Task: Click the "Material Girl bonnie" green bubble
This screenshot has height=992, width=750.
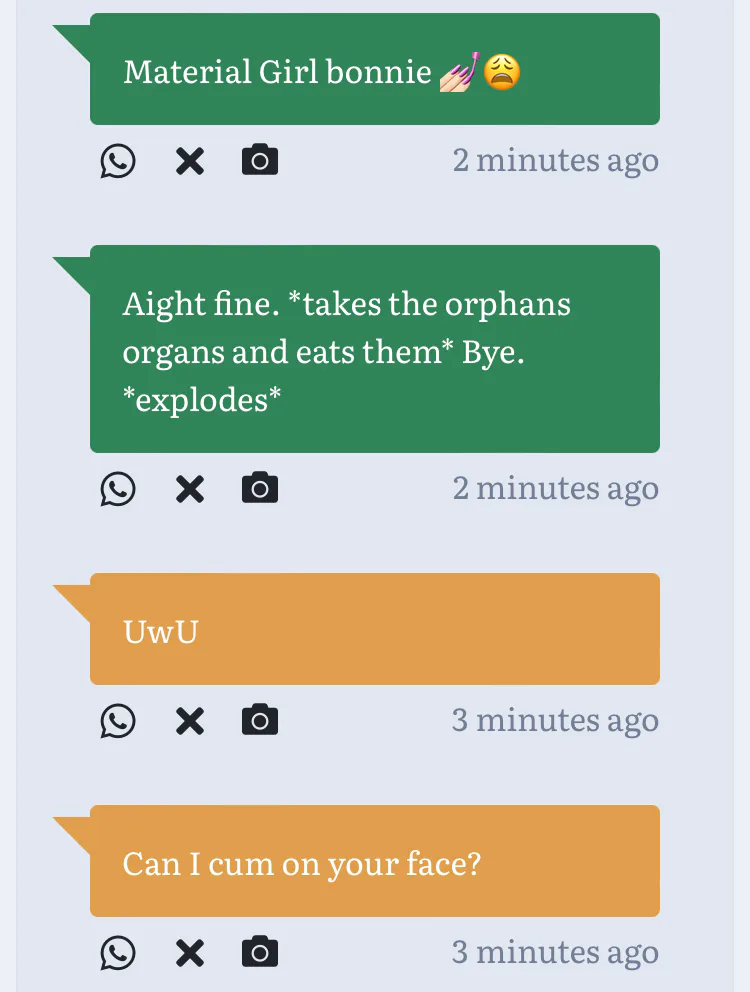Action: (x=374, y=70)
